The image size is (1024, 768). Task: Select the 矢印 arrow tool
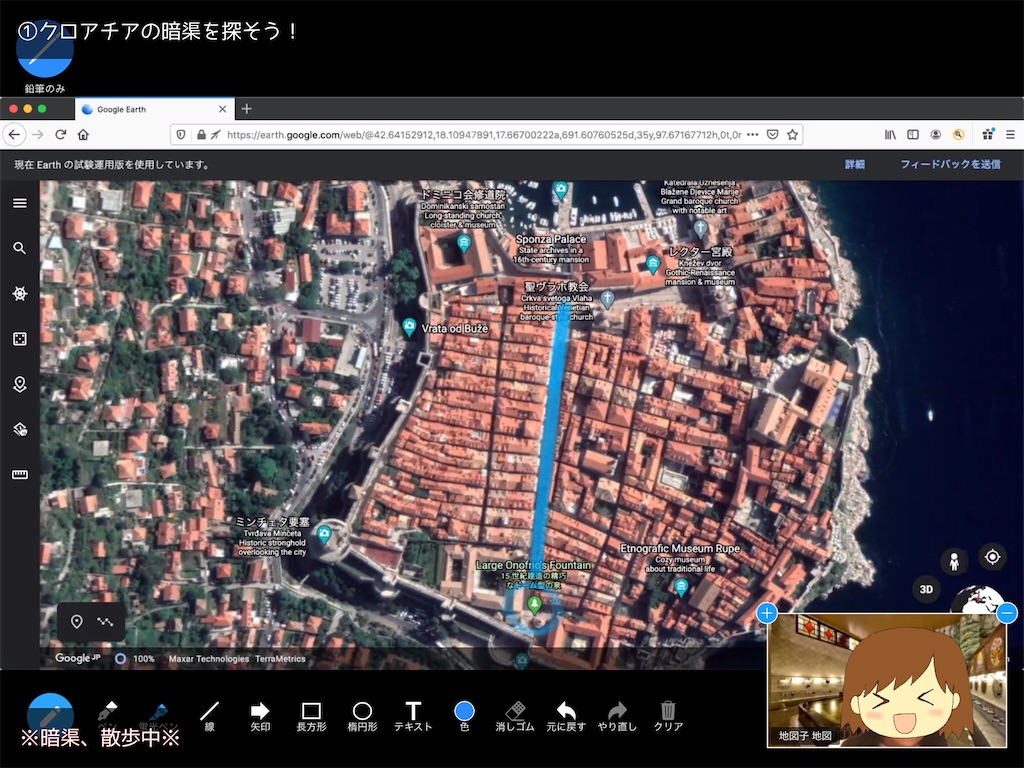(260, 716)
